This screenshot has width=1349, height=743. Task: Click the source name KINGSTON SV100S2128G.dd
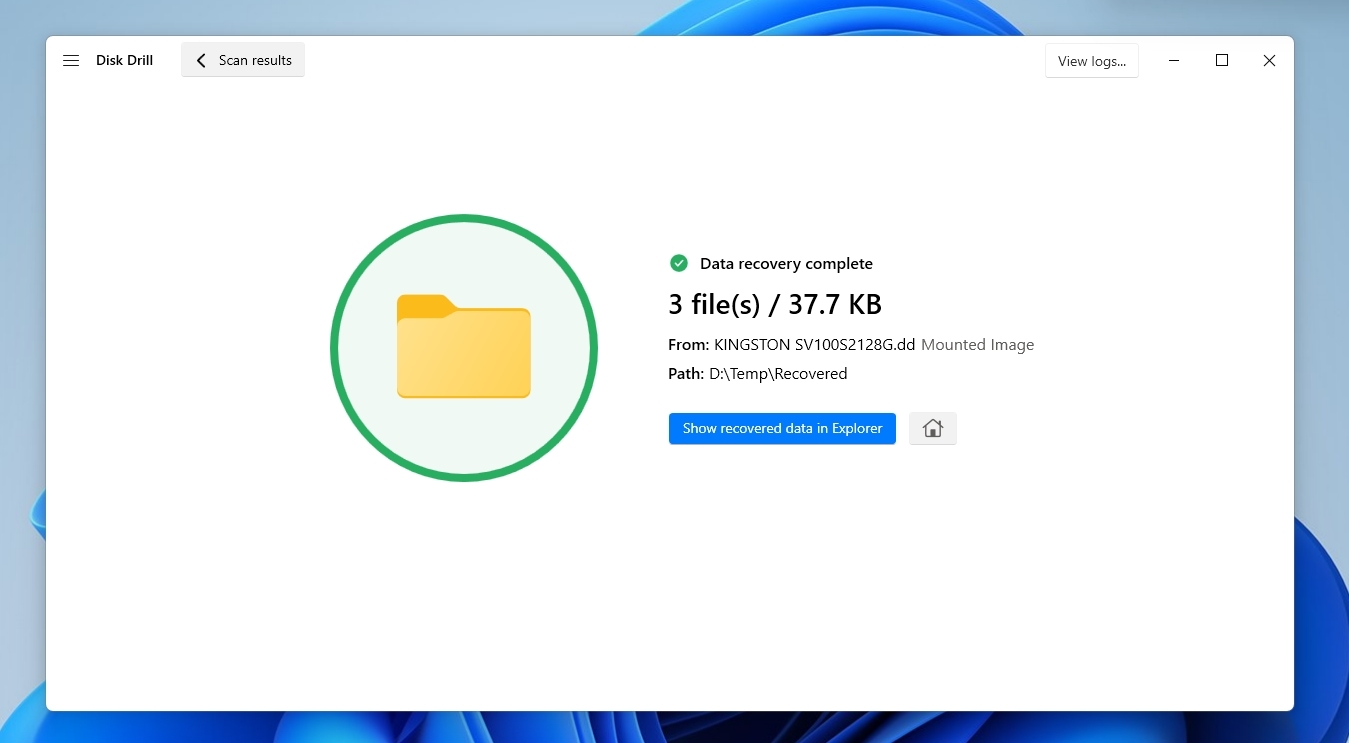[815, 345]
